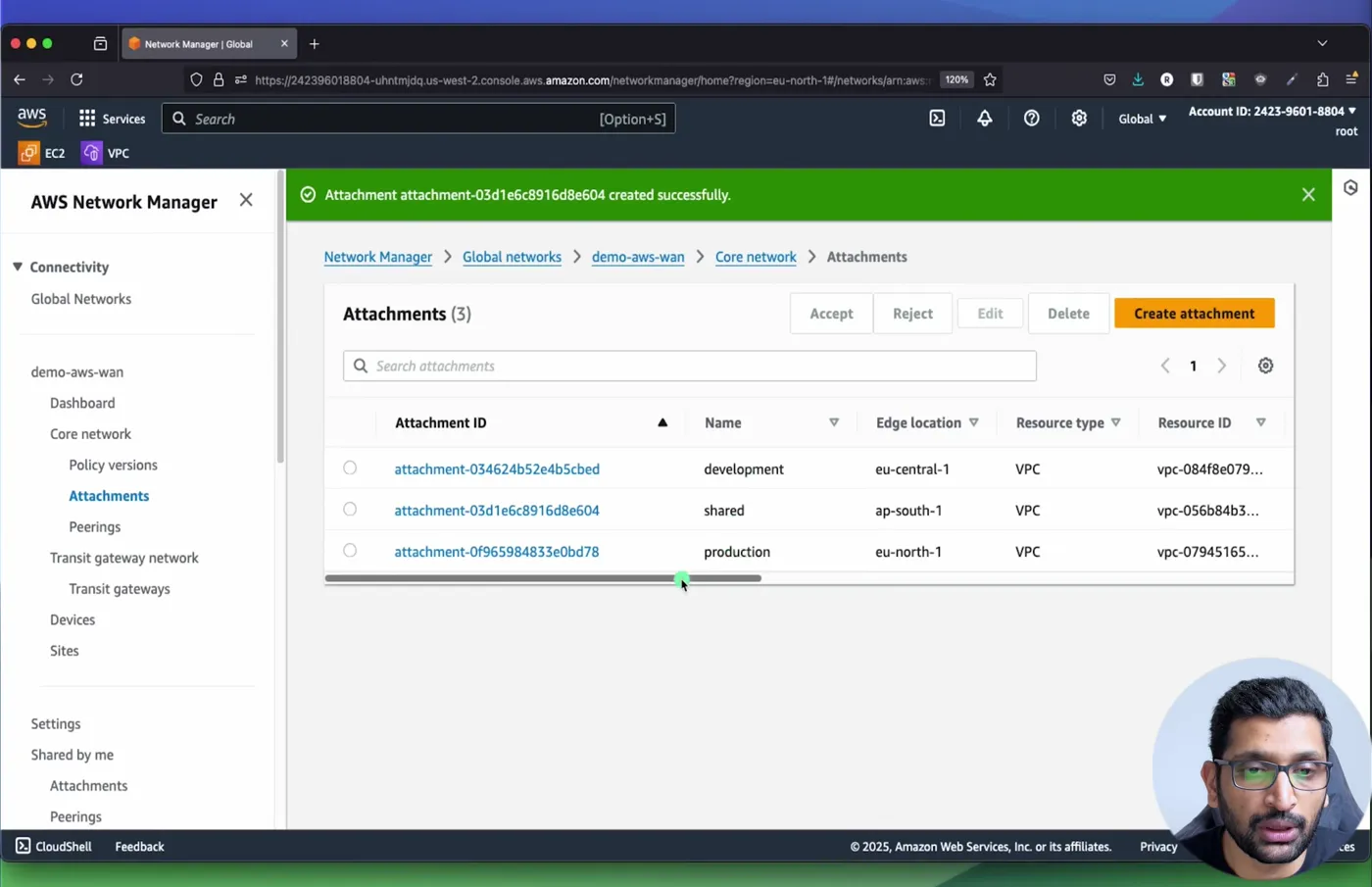1372x887 pixels.
Task: Open attachment-034624b52e4b5cbed link
Action: (x=497, y=468)
